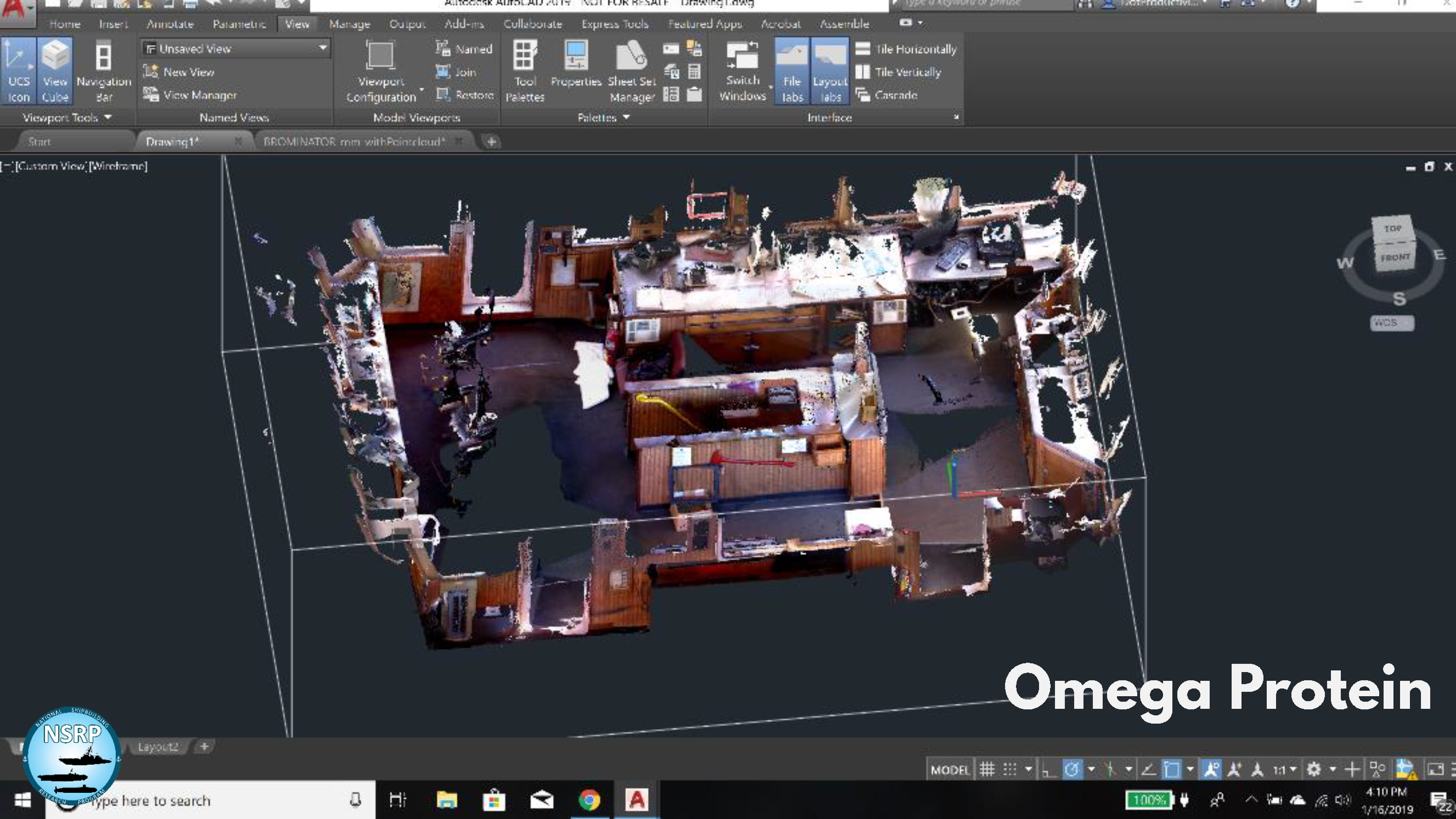Toggle object snap tracking angle icon
This screenshot has width=1456, height=819.
[1148, 769]
